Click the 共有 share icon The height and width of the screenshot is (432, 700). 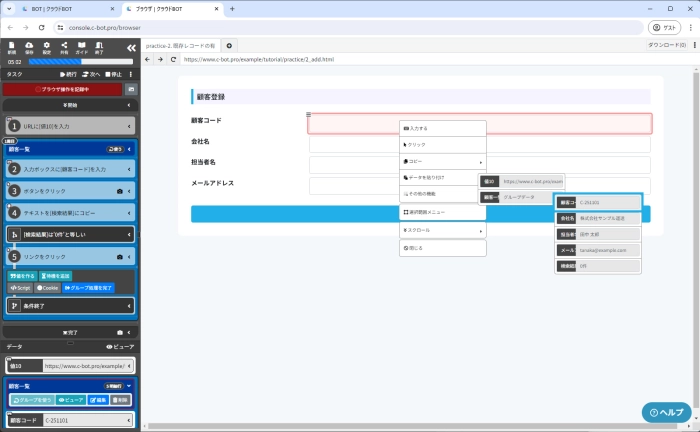coord(65,47)
